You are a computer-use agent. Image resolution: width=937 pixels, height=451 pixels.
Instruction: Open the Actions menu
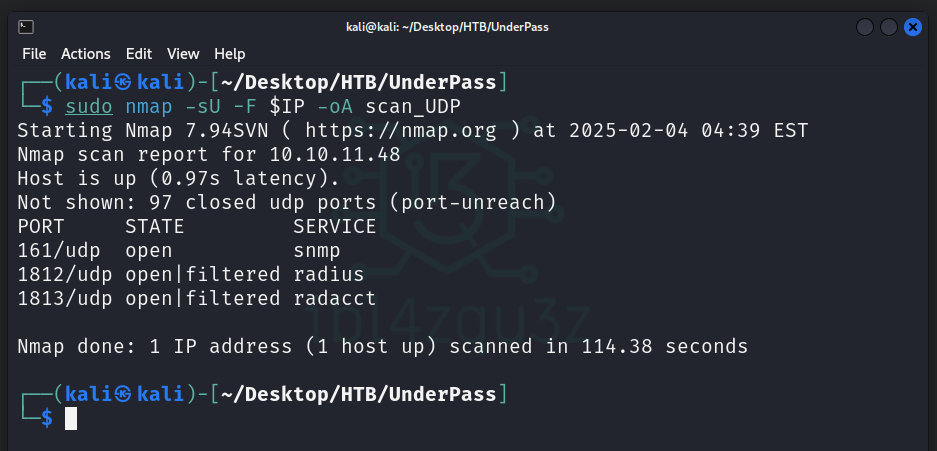[x=86, y=54]
